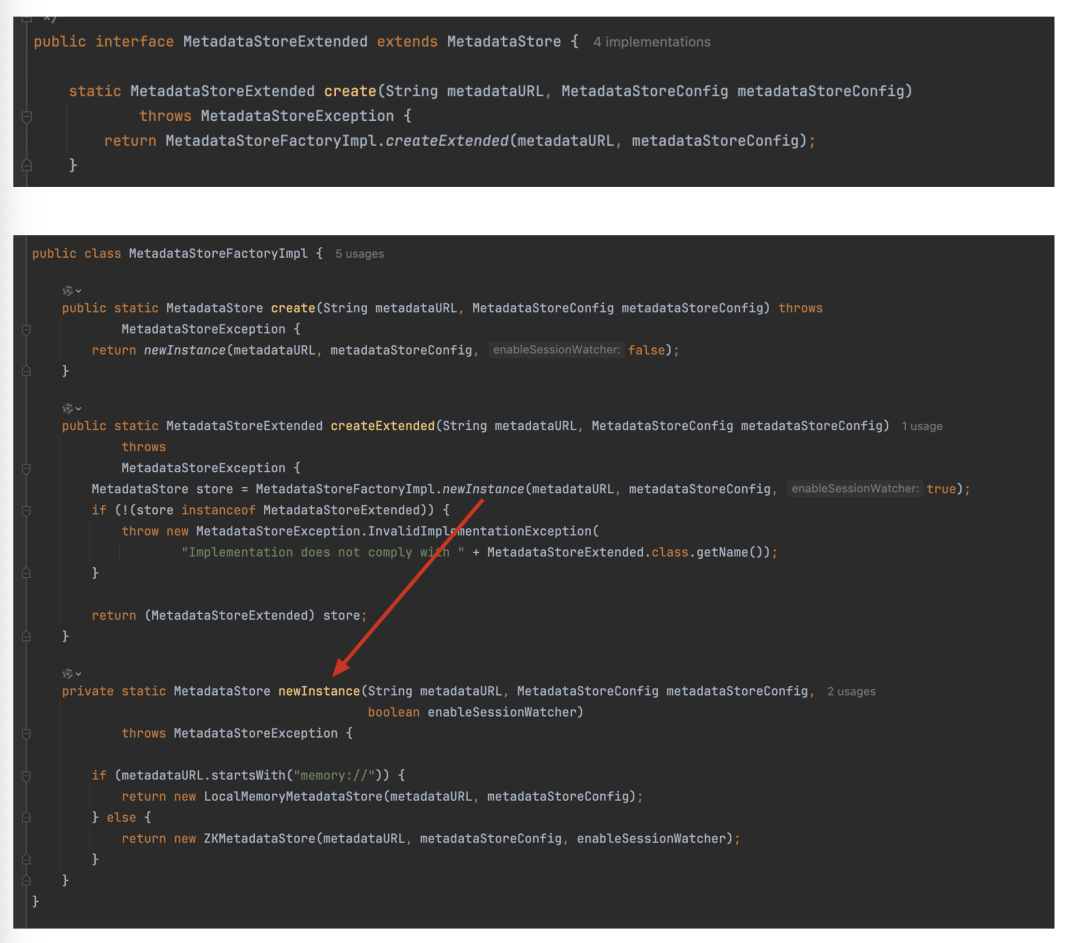The height and width of the screenshot is (943, 1080).
Task: Click 'create' method name in MetadataStoreFactoryImpl
Action: click(x=293, y=308)
